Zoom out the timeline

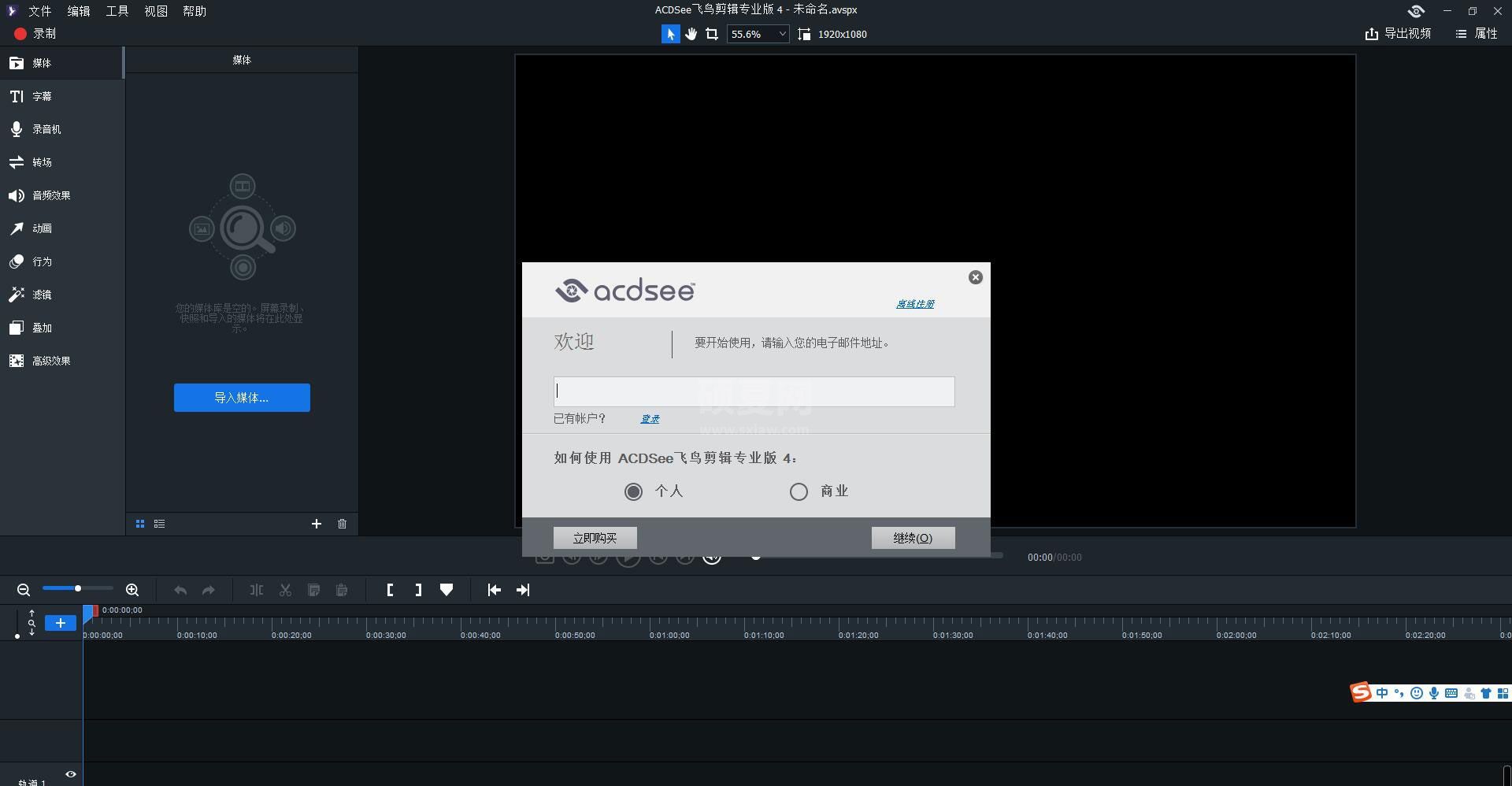tap(24, 590)
